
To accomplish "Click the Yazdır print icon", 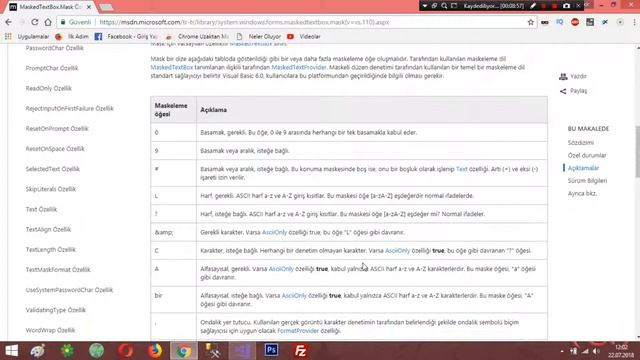I will [x=563, y=76].
